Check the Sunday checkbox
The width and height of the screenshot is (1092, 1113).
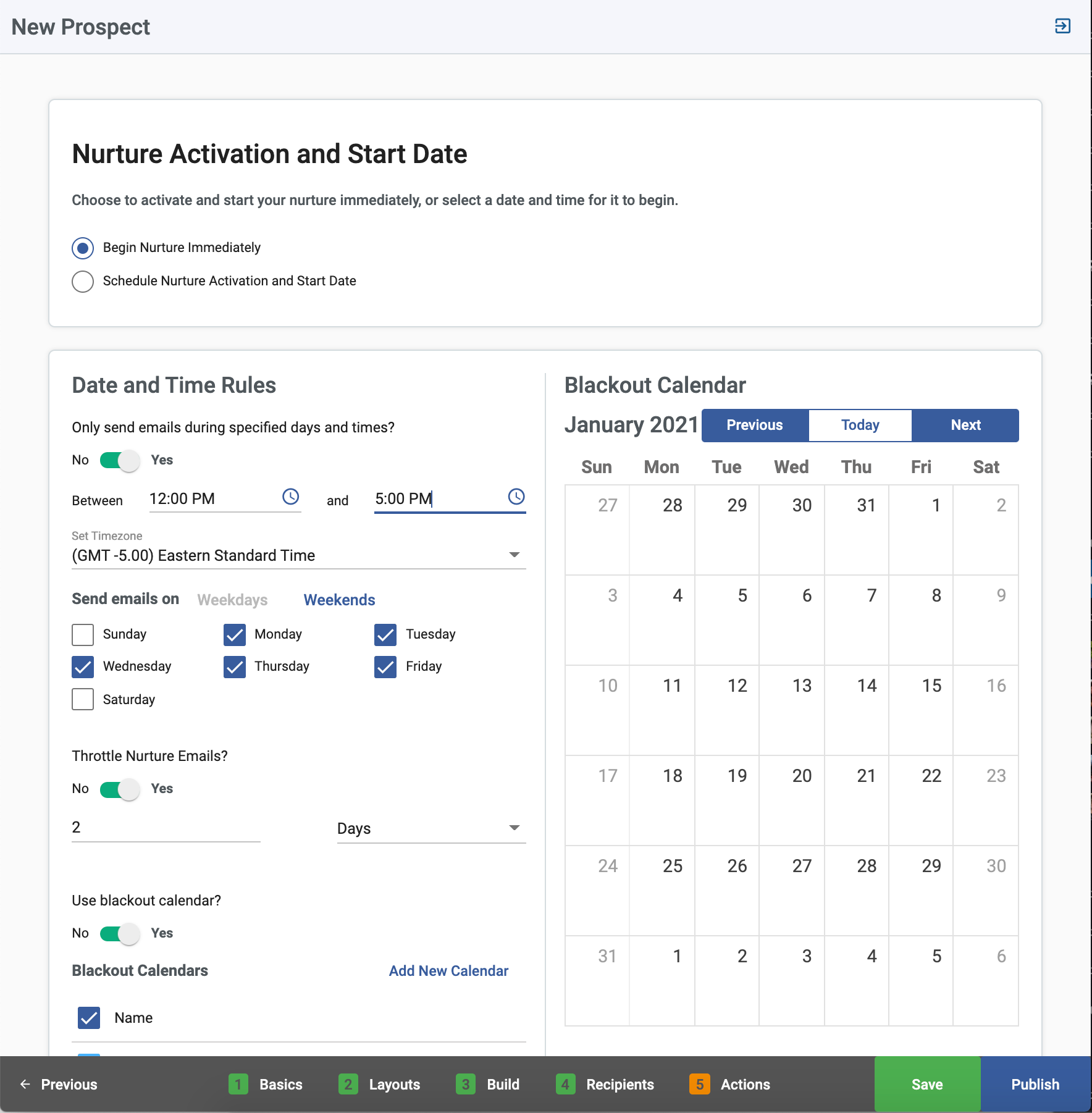[x=83, y=634]
